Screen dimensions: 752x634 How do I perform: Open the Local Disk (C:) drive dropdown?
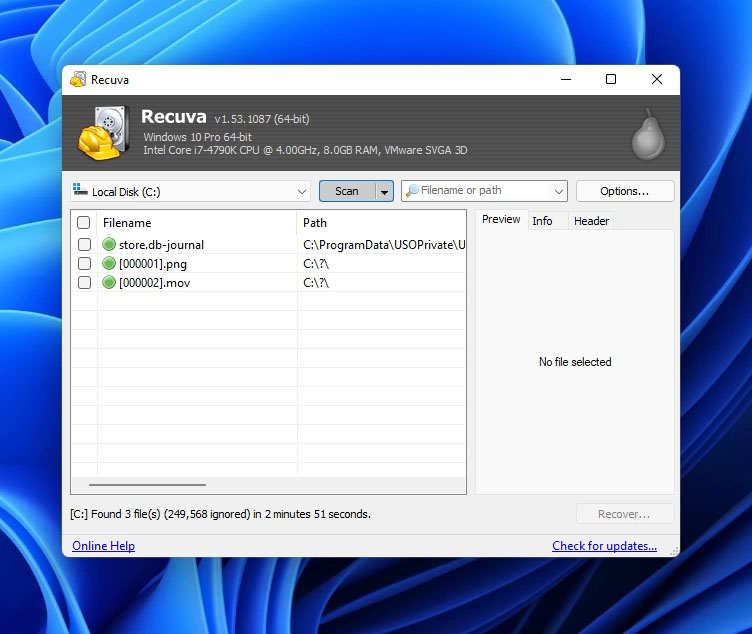[x=302, y=192]
